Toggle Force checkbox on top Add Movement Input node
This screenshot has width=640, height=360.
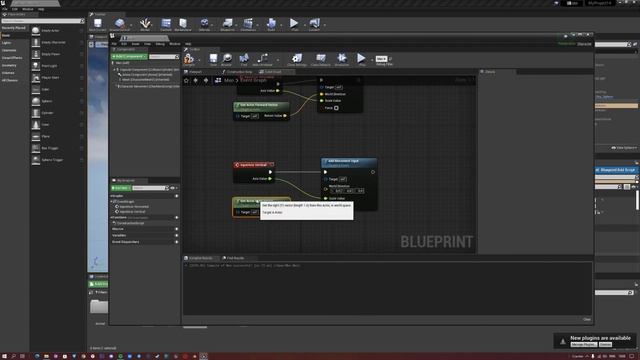pos(336,108)
